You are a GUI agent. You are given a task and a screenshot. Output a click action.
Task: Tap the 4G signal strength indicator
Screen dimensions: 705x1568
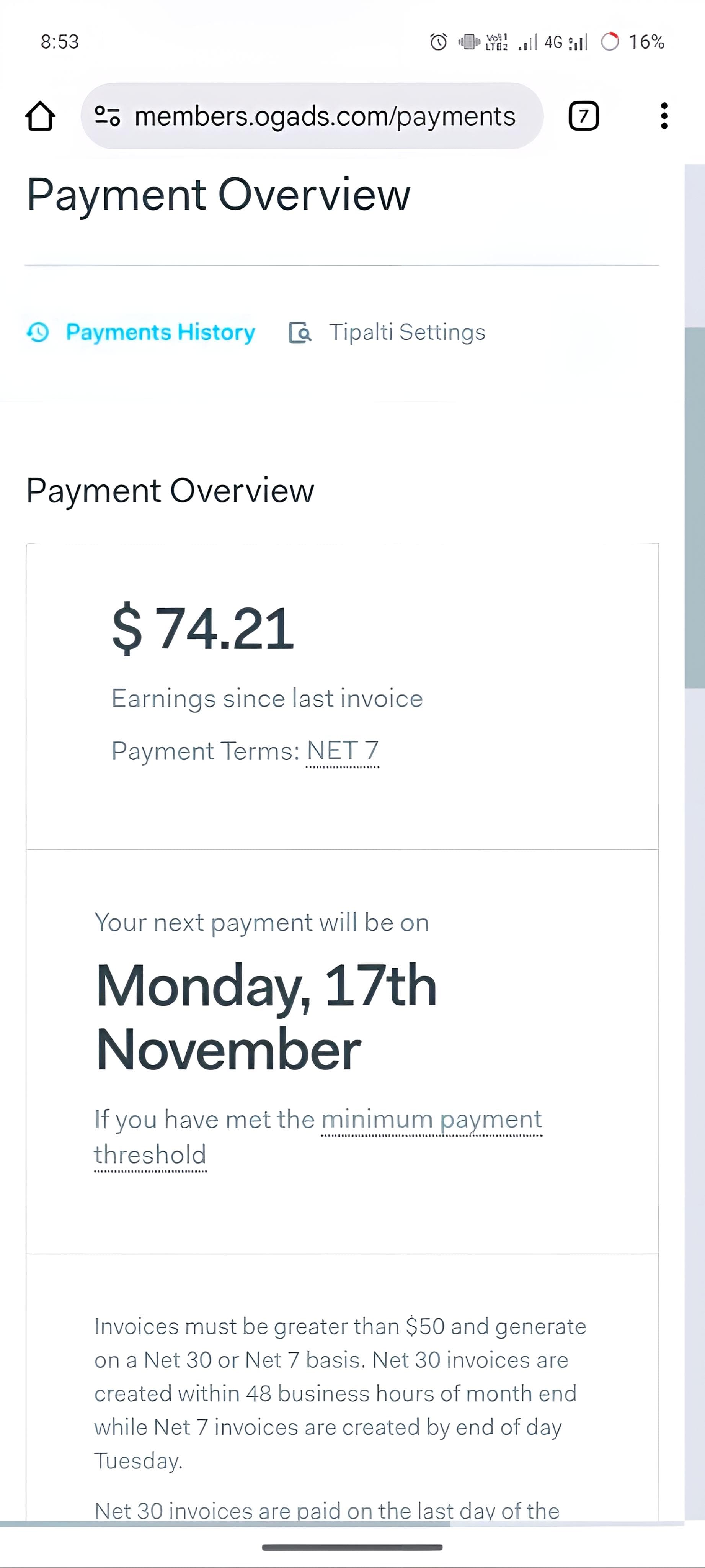565,42
